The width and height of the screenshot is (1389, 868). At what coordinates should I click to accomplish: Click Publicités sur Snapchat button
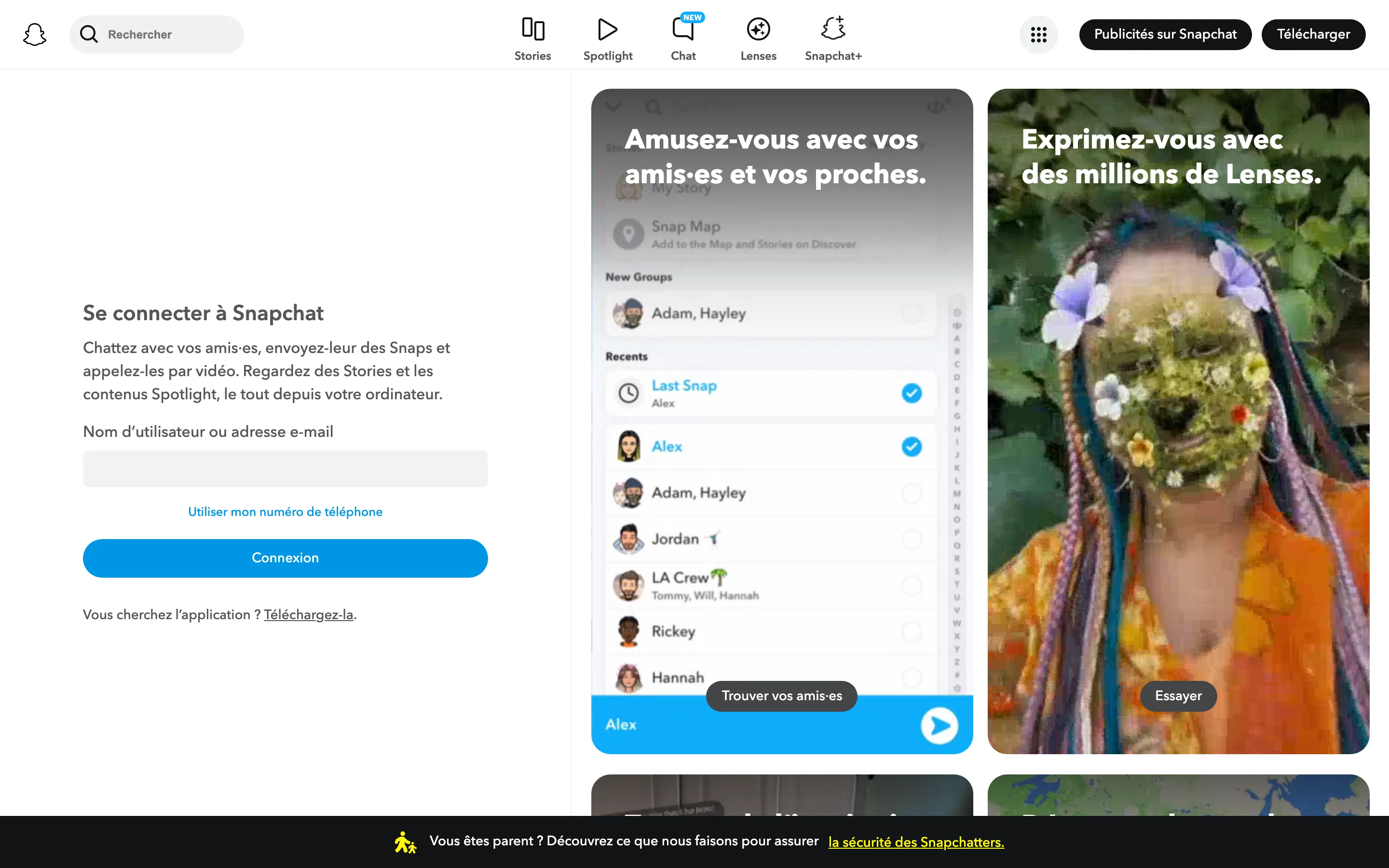point(1165,34)
